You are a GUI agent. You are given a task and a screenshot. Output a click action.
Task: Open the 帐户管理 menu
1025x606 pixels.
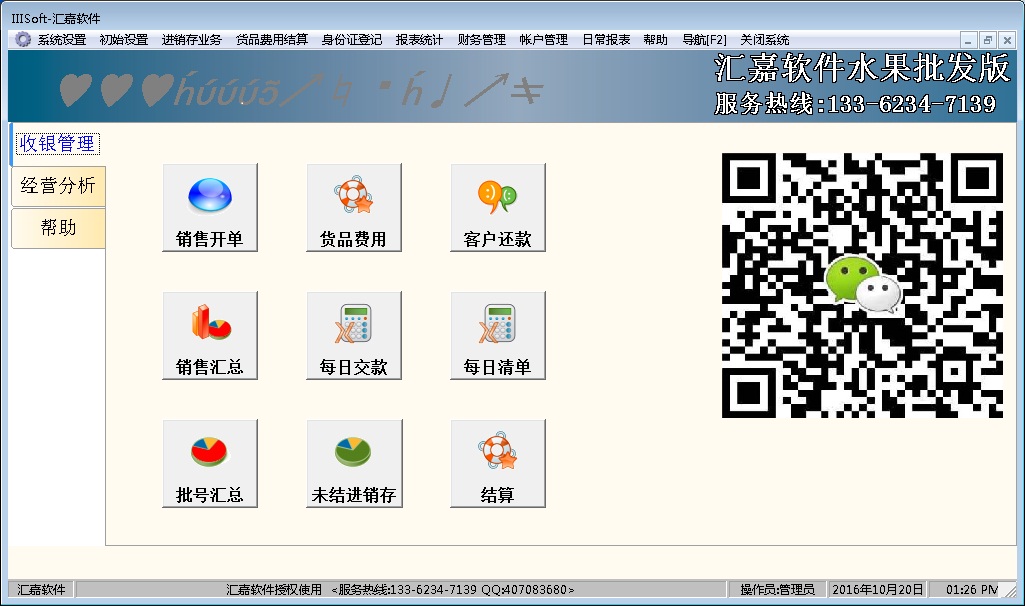point(544,40)
